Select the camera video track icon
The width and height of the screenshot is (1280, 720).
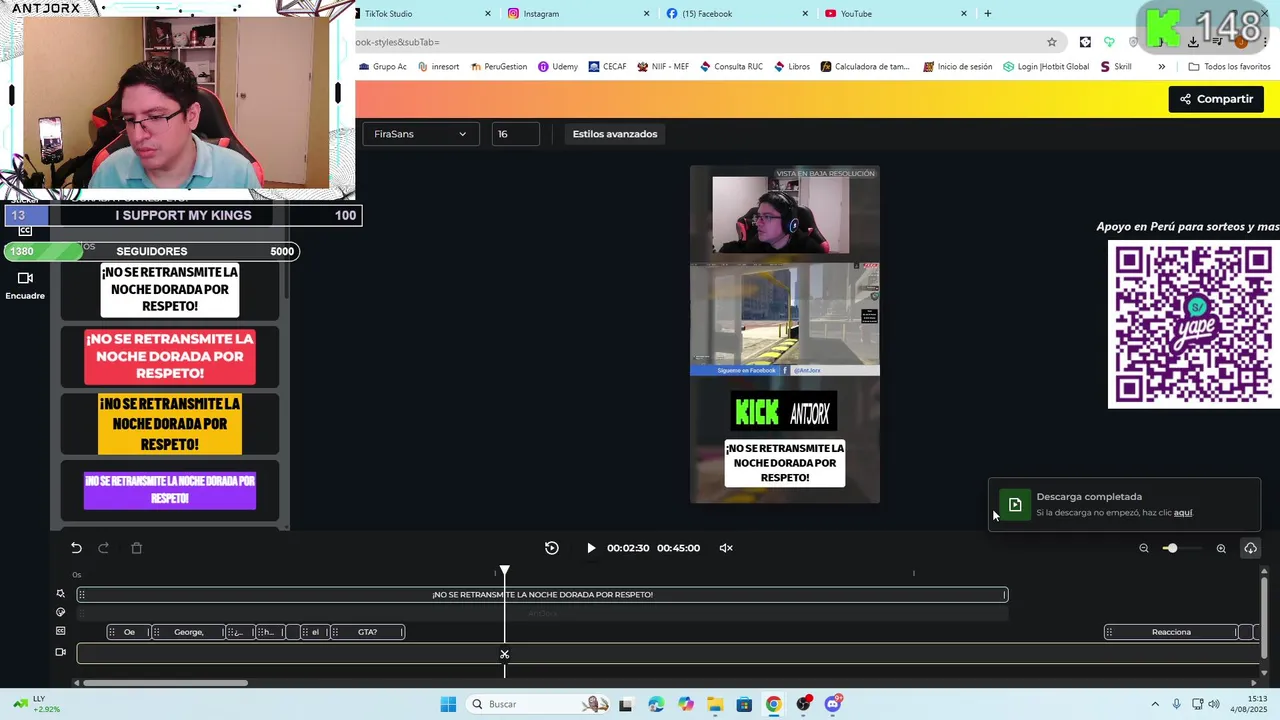coord(60,652)
